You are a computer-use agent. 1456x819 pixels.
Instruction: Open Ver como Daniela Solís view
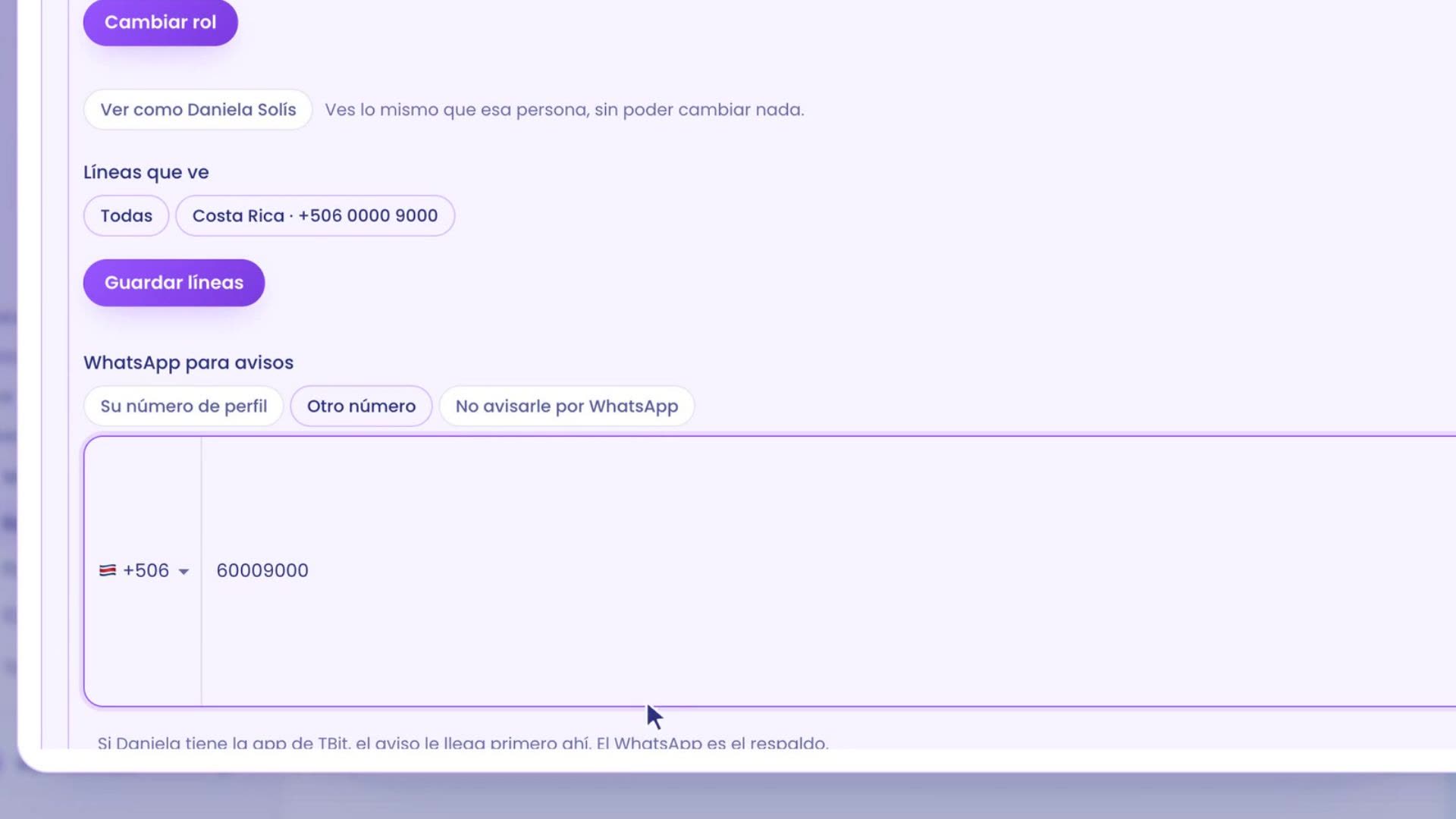[198, 109]
